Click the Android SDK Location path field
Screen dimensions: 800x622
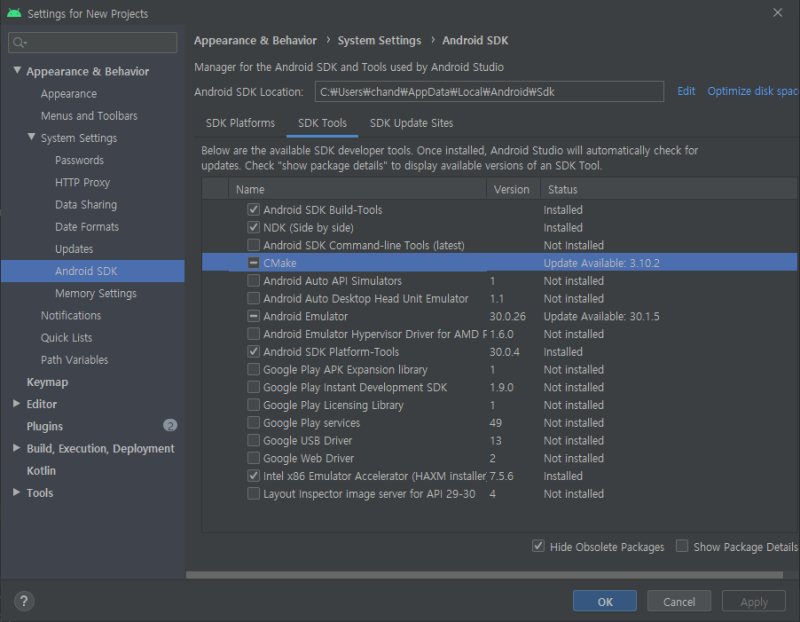click(488, 92)
